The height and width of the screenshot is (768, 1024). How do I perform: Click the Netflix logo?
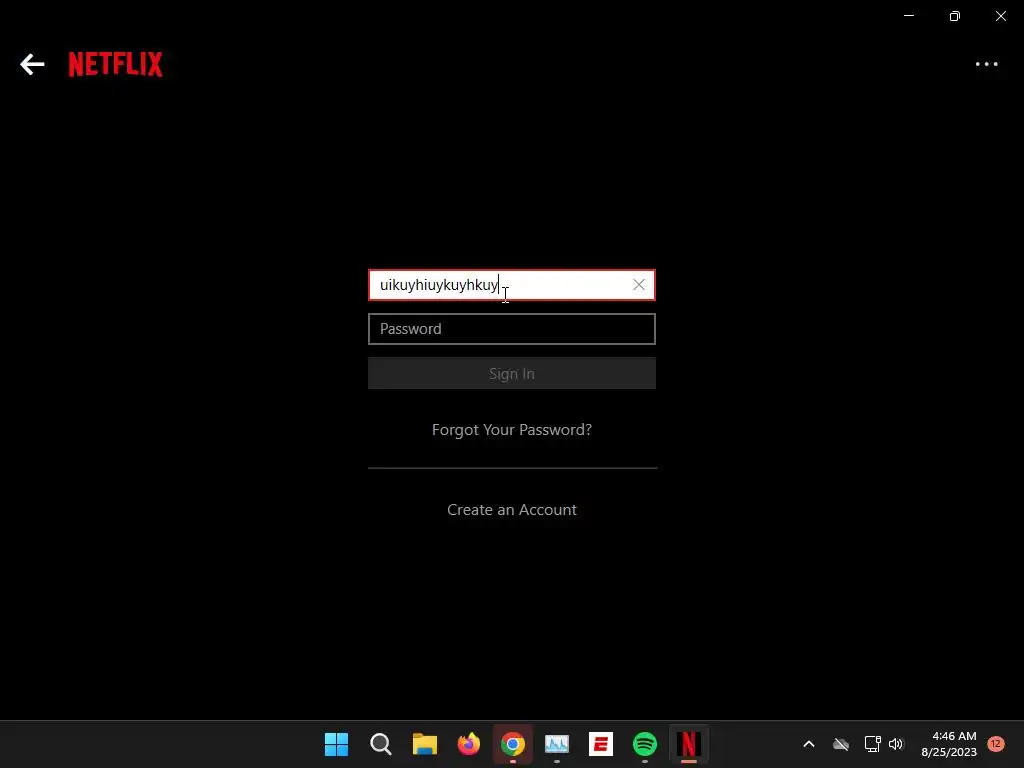pyautogui.click(x=116, y=64)
